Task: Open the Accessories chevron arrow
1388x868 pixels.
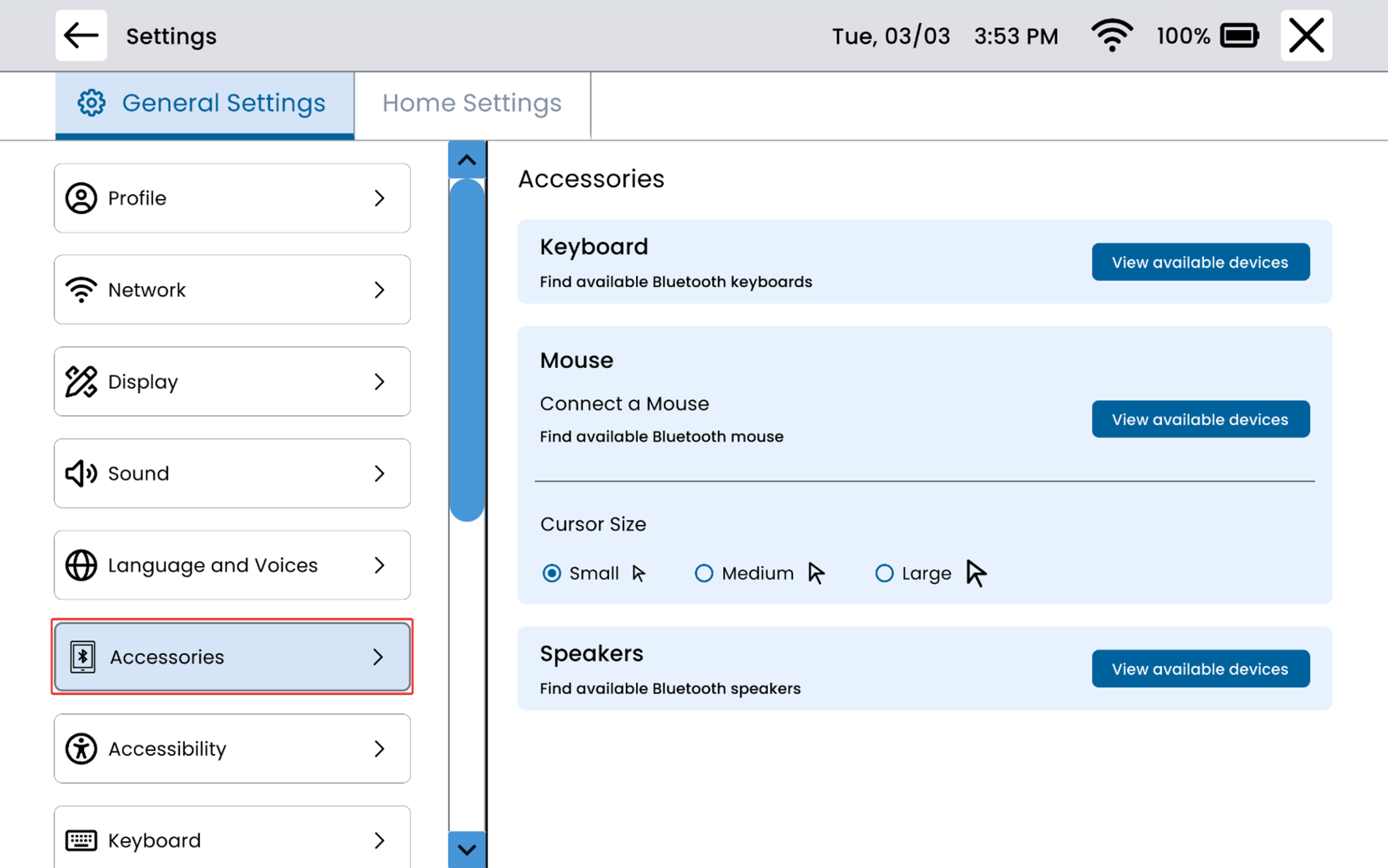Action: click(378, 657)
